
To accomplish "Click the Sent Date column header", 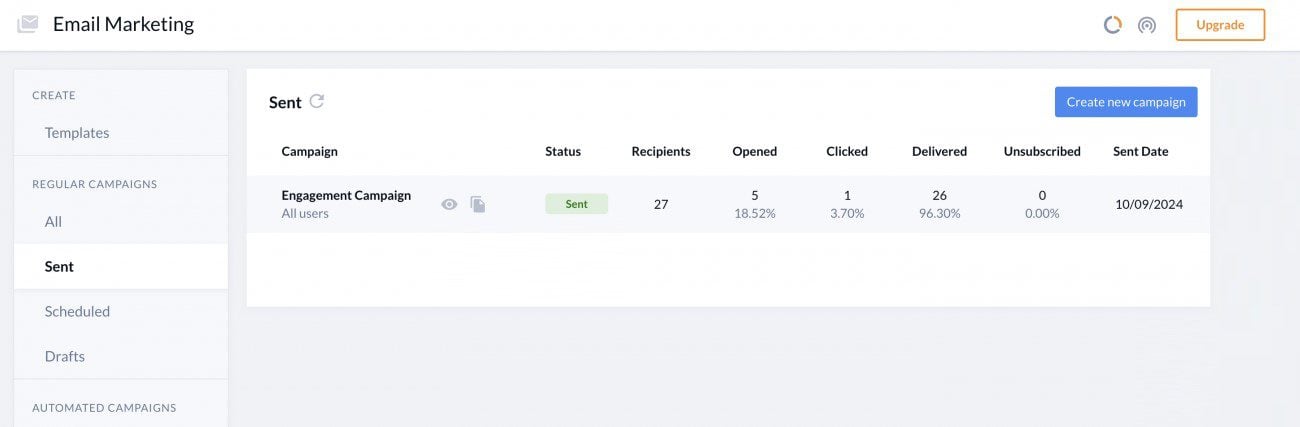I will point(1140,152).
